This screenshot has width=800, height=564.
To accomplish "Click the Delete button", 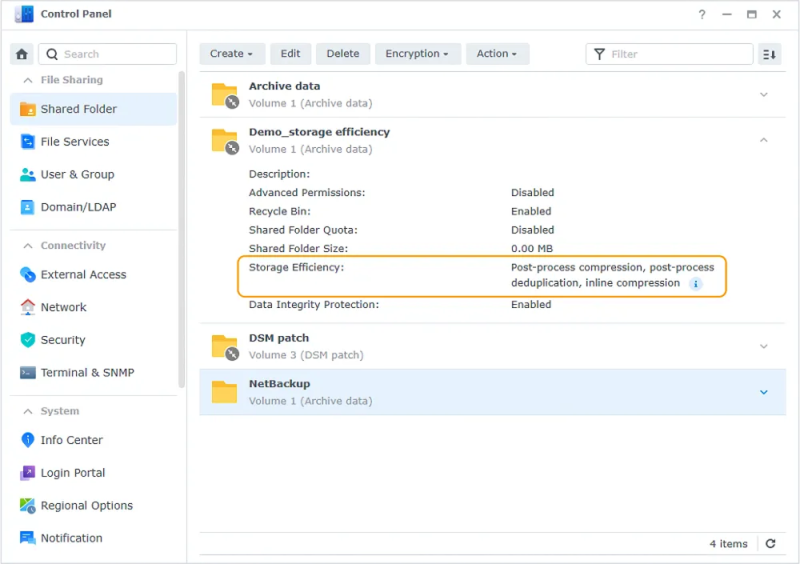I will click(x=343, y=54).
